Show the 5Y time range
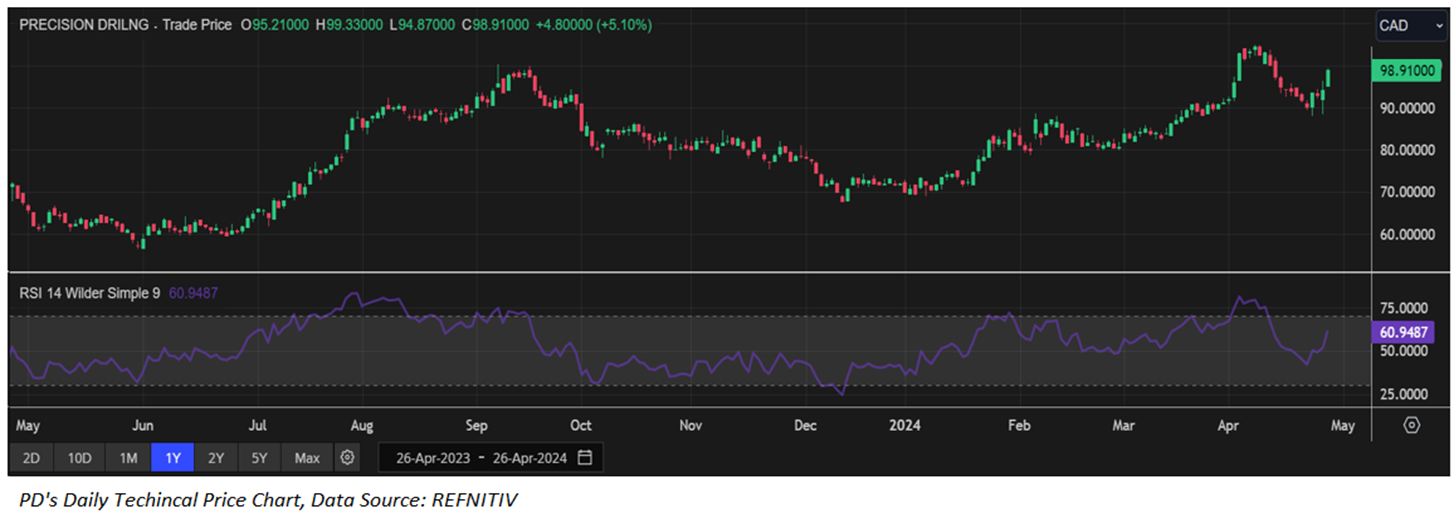1454x521 pixels. click(259, 458)
